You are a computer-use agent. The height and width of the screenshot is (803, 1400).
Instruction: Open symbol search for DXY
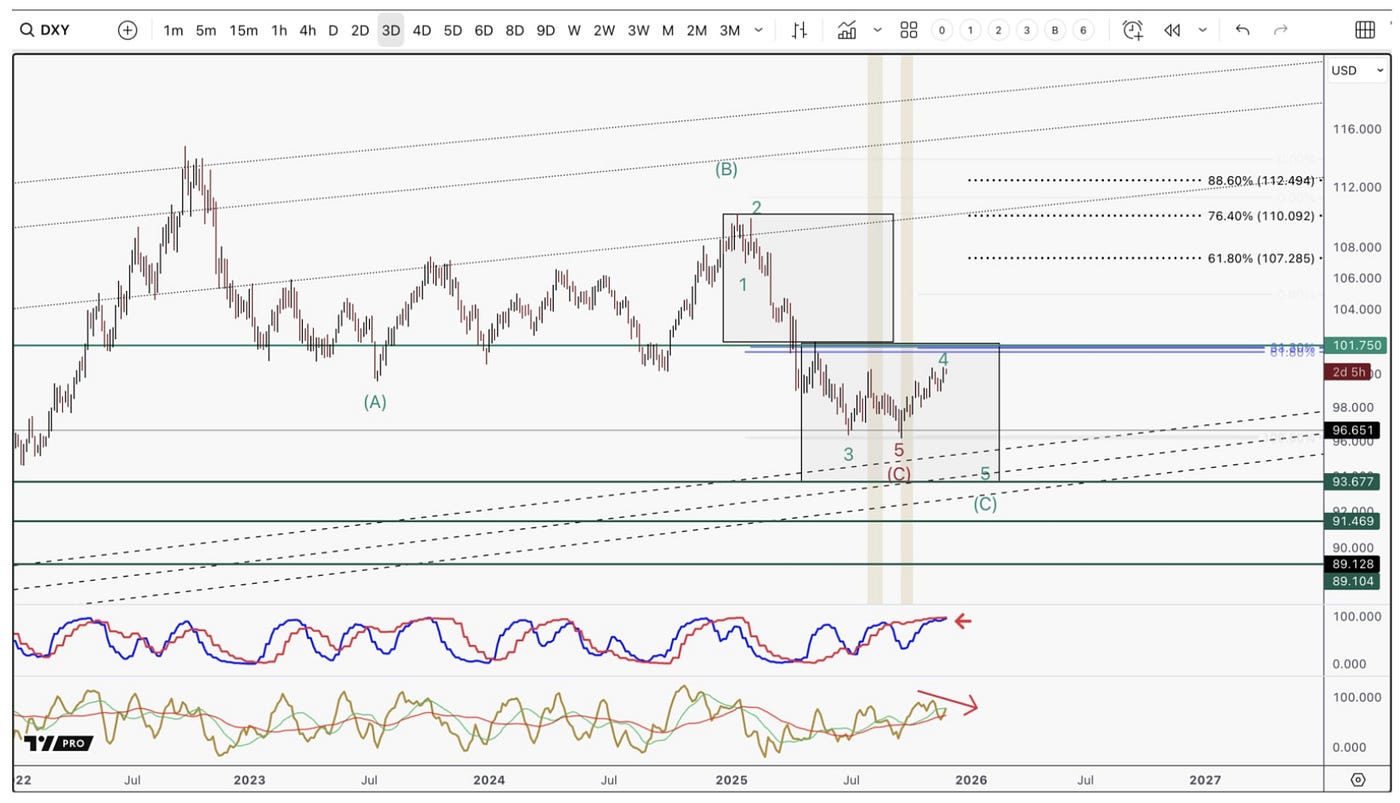click(x=45, y=30)
